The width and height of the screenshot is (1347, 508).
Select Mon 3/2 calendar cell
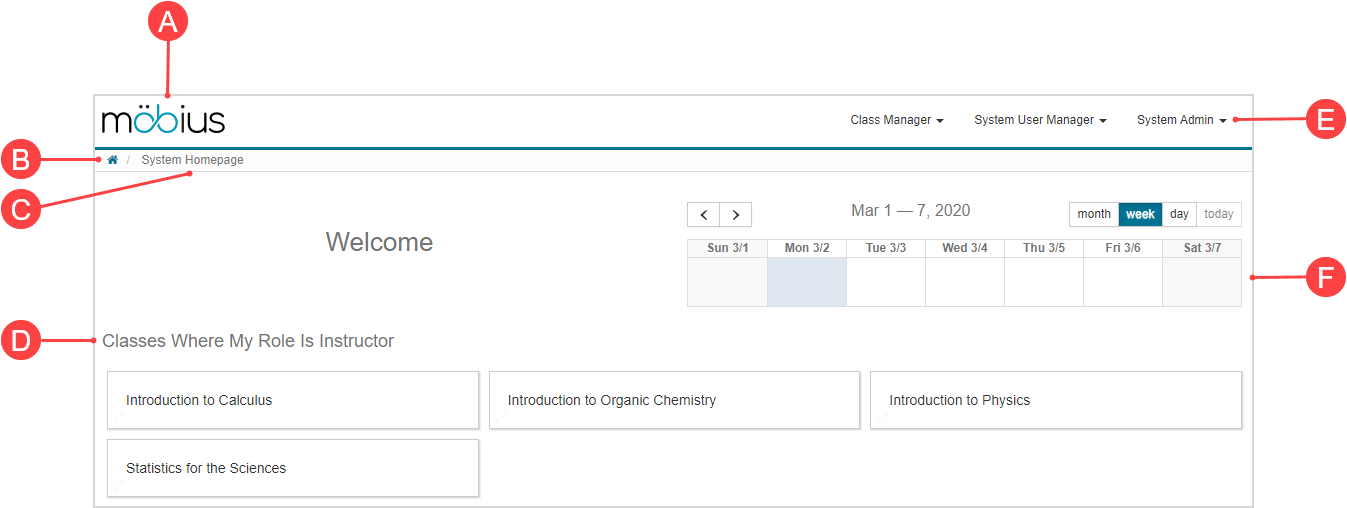pyautogui.click(x=806, y=282)
